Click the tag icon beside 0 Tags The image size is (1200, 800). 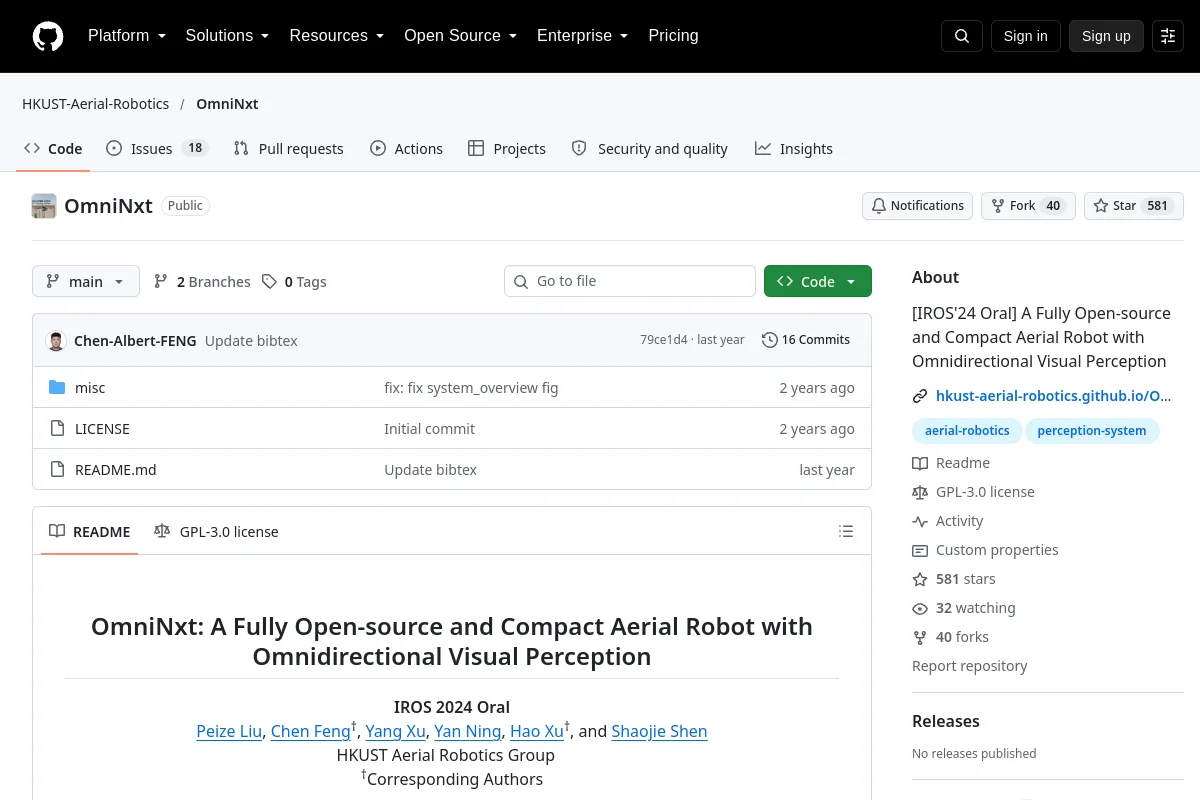click(x=269, y=282)
